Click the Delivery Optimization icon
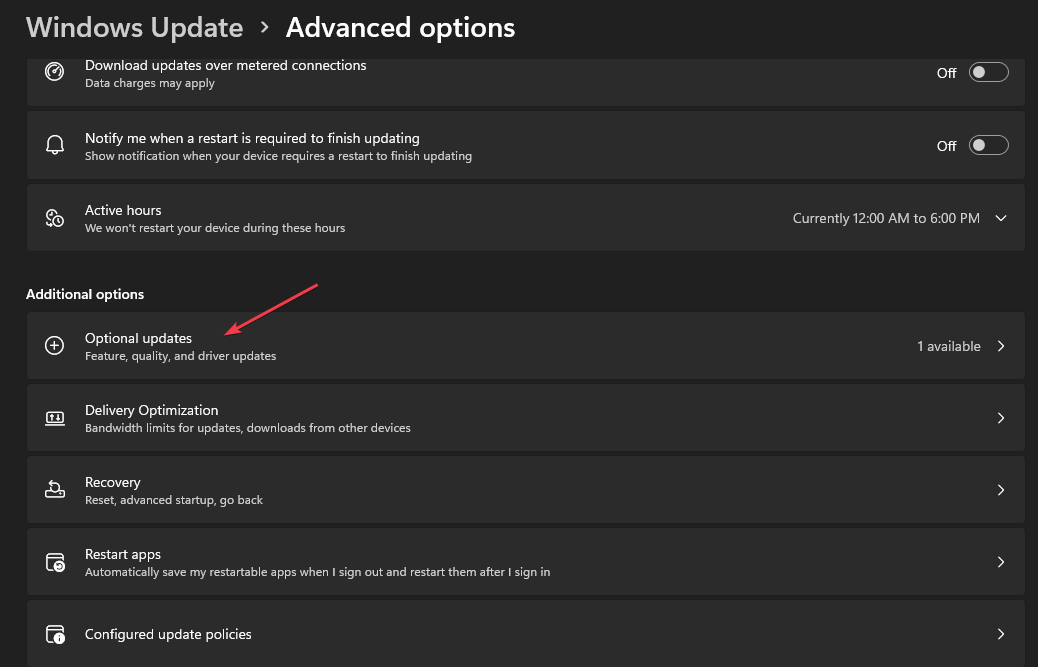 tap(54, 418)
